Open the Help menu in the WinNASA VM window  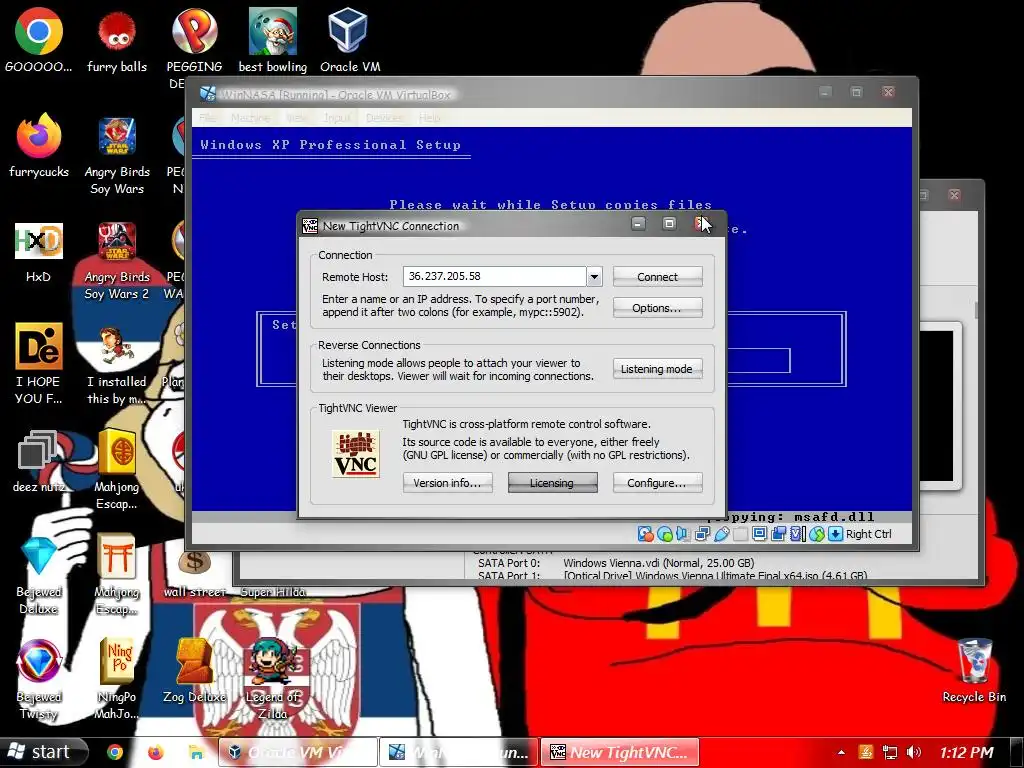[429, 118]
